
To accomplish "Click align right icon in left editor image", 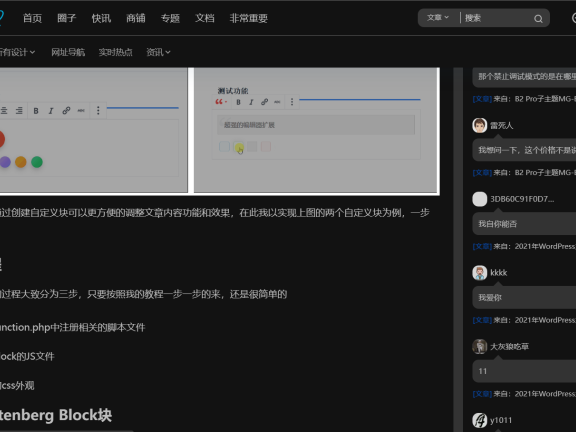I will [19, 111].
